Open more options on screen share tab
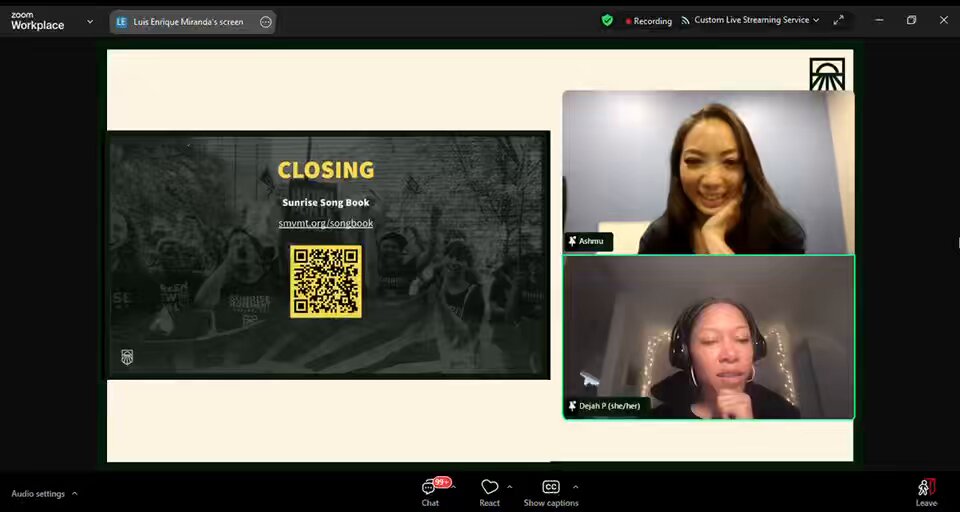 click(x=266, y=22)
